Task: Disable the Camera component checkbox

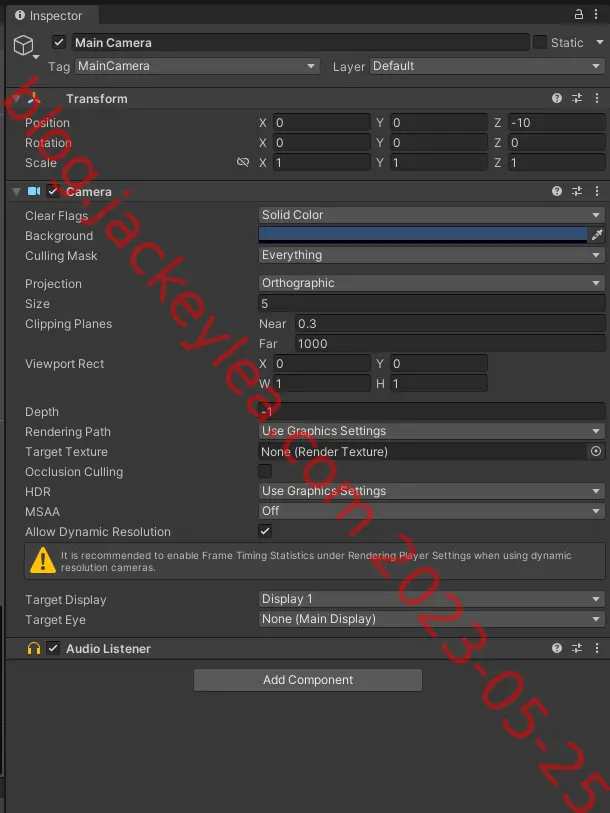Action: point(53,191)
